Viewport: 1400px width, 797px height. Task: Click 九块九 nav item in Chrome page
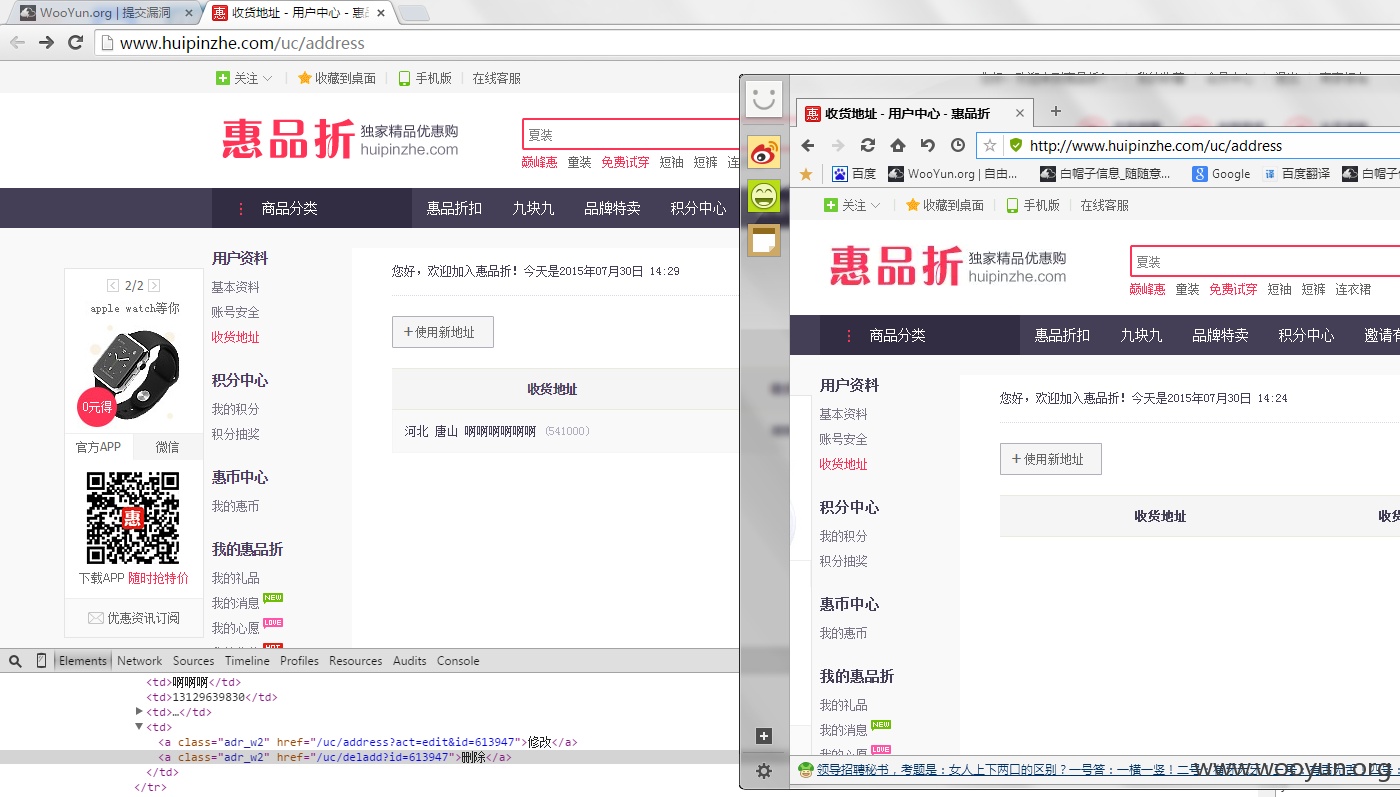click(533, 208)
